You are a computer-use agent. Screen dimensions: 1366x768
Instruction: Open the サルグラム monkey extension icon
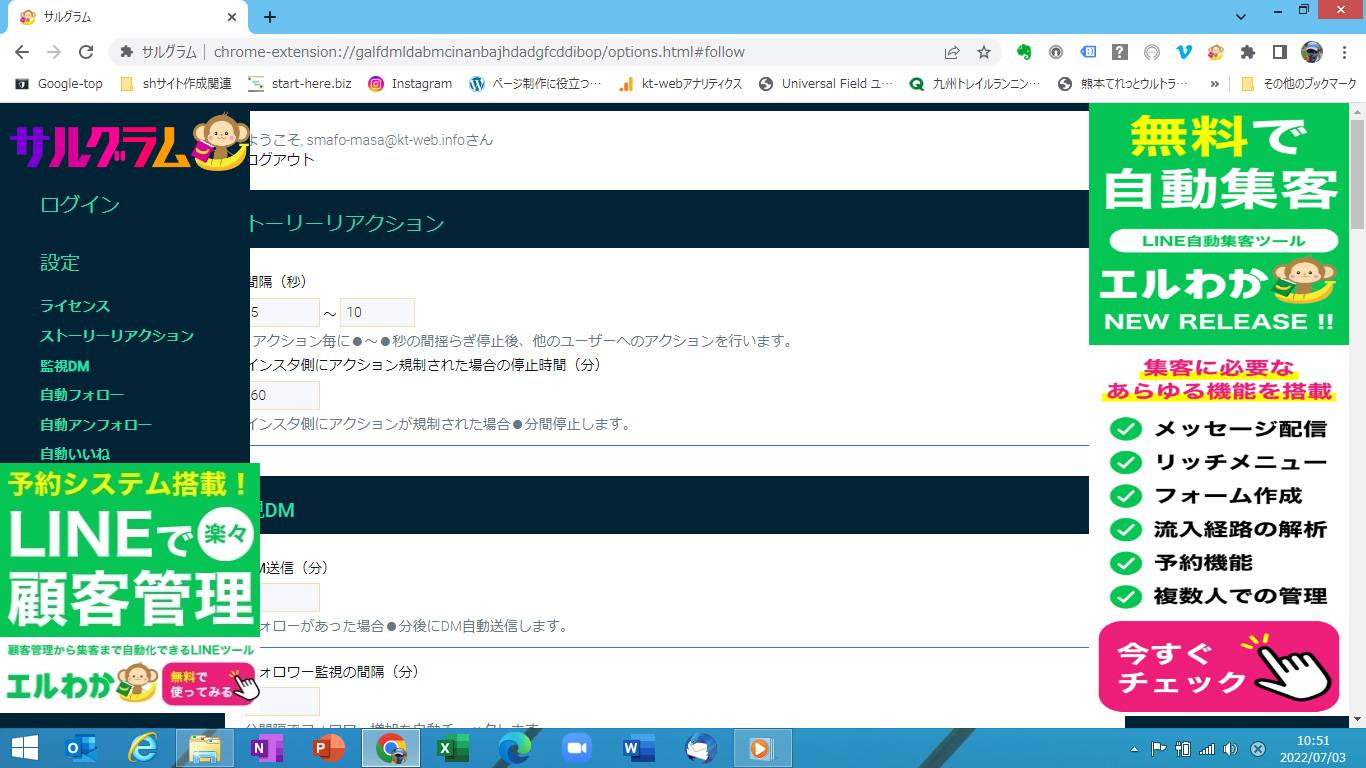[1216, 52]
